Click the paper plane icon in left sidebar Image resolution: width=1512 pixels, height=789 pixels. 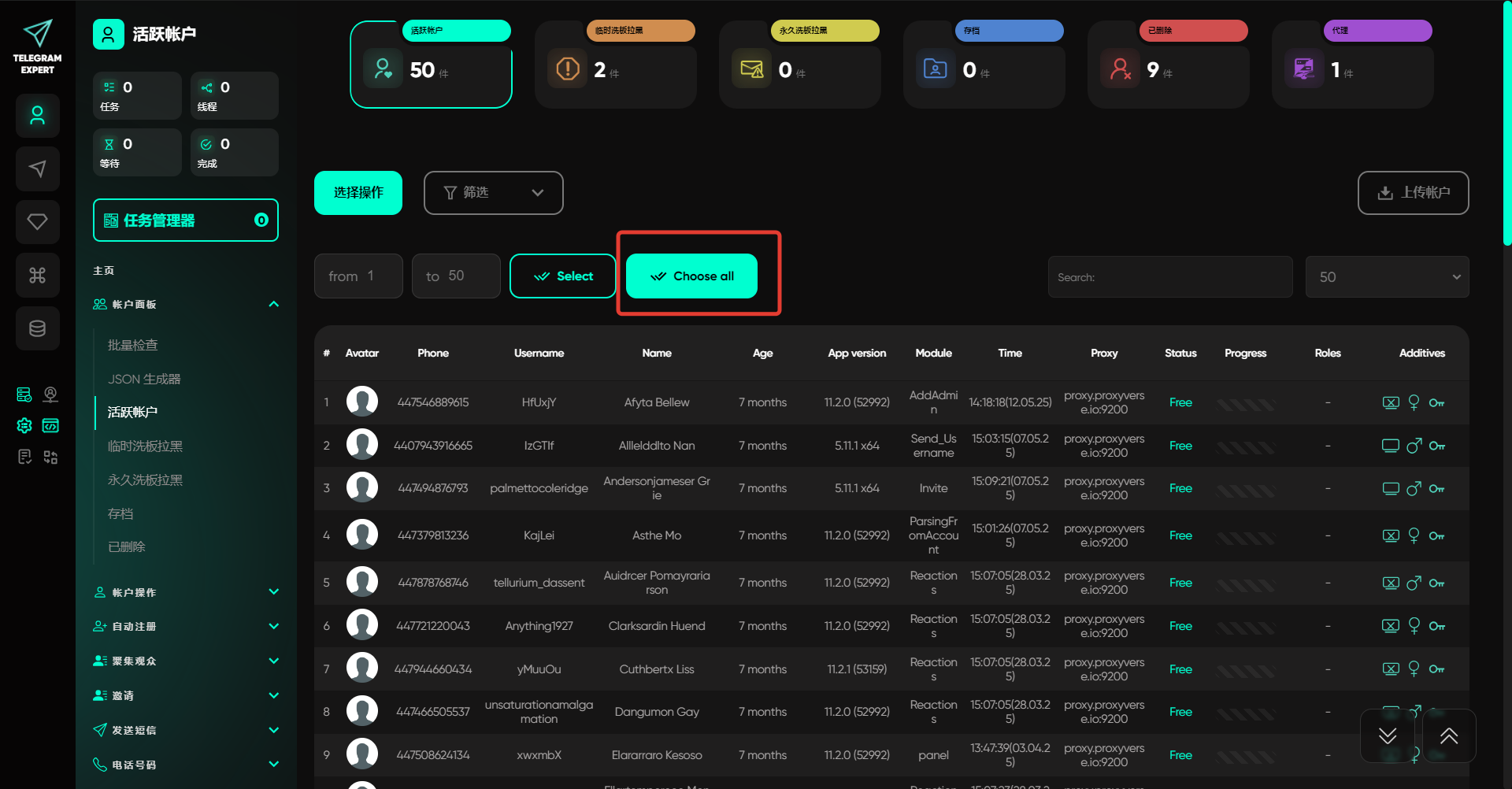pyautogui.click(x=37, y=169)
